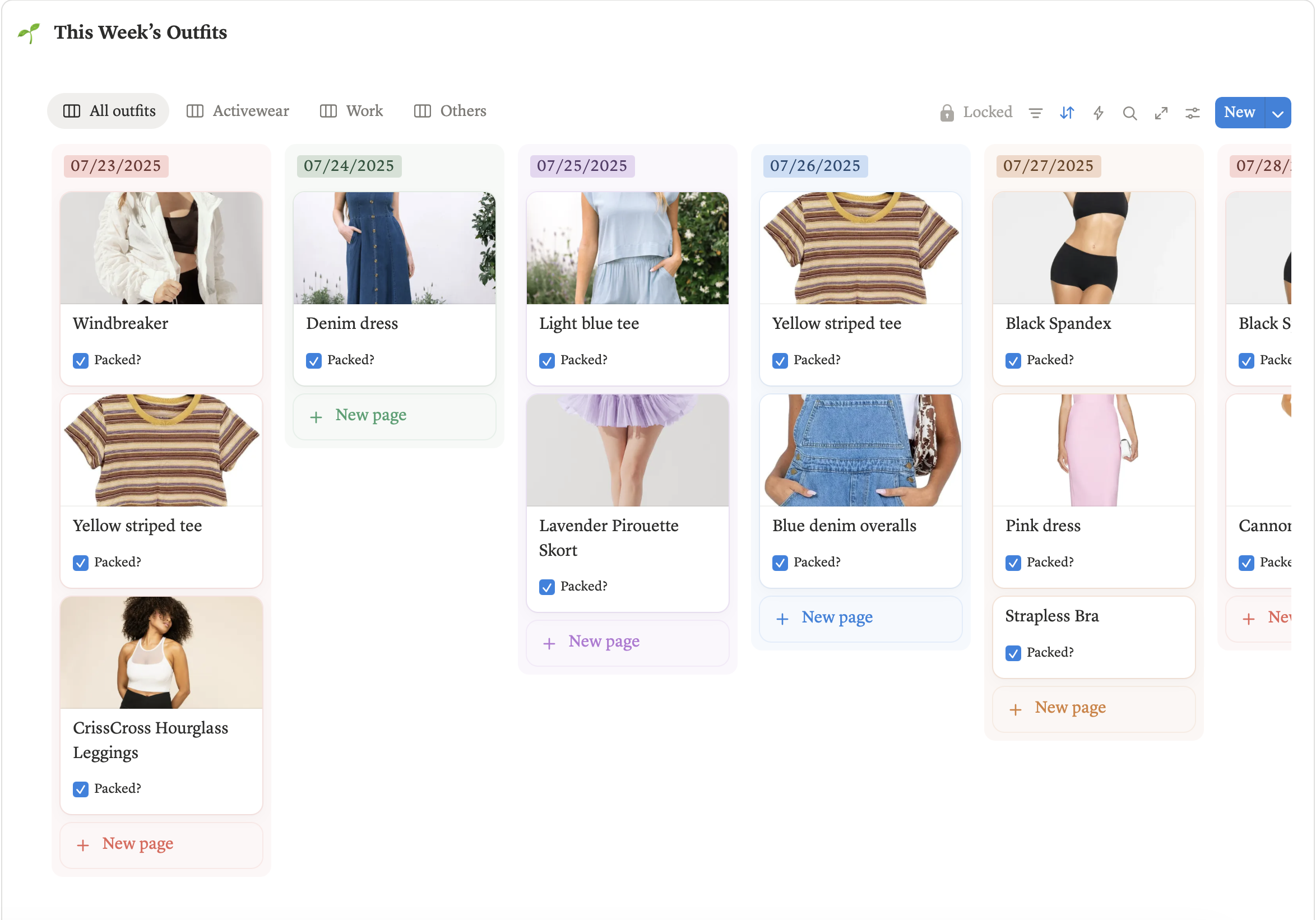This screenshot has height=920, width=1316.
Task: Open view settings with the sliders icon
Action: (1192, 112)
